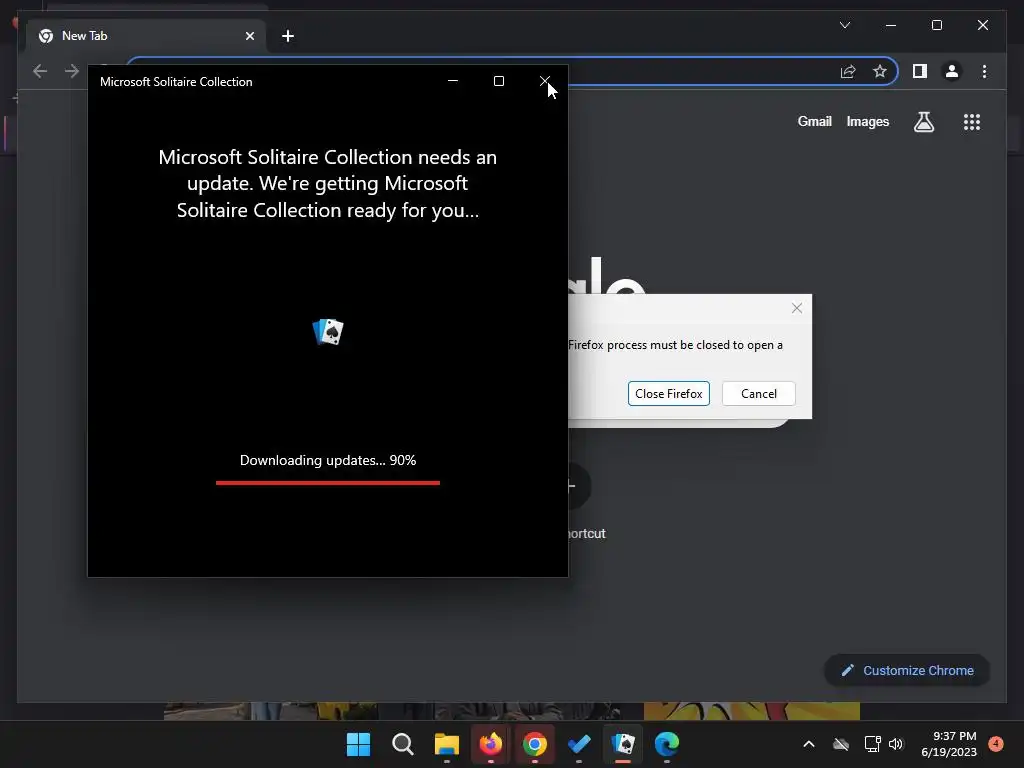Screen dimensions: 1024x768
Task: Select the New Tab tab
Action: (x=146, y=36)
